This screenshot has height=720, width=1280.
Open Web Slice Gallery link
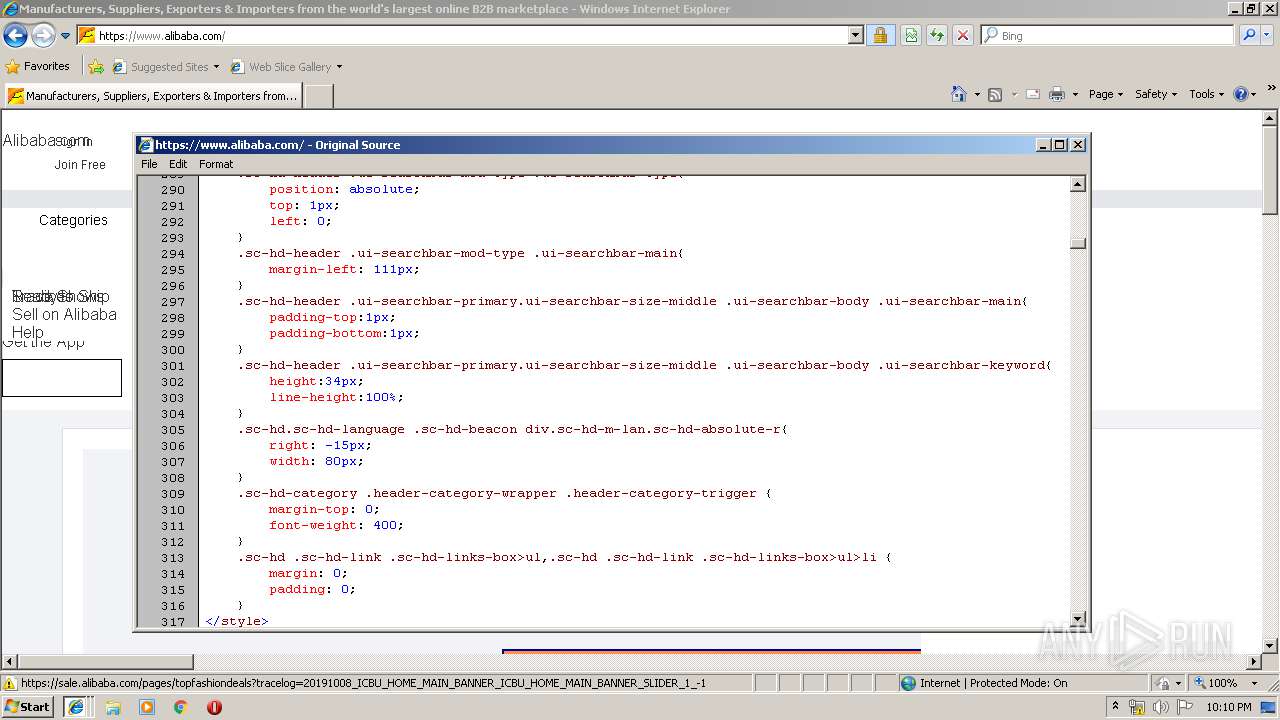point(286,67)
